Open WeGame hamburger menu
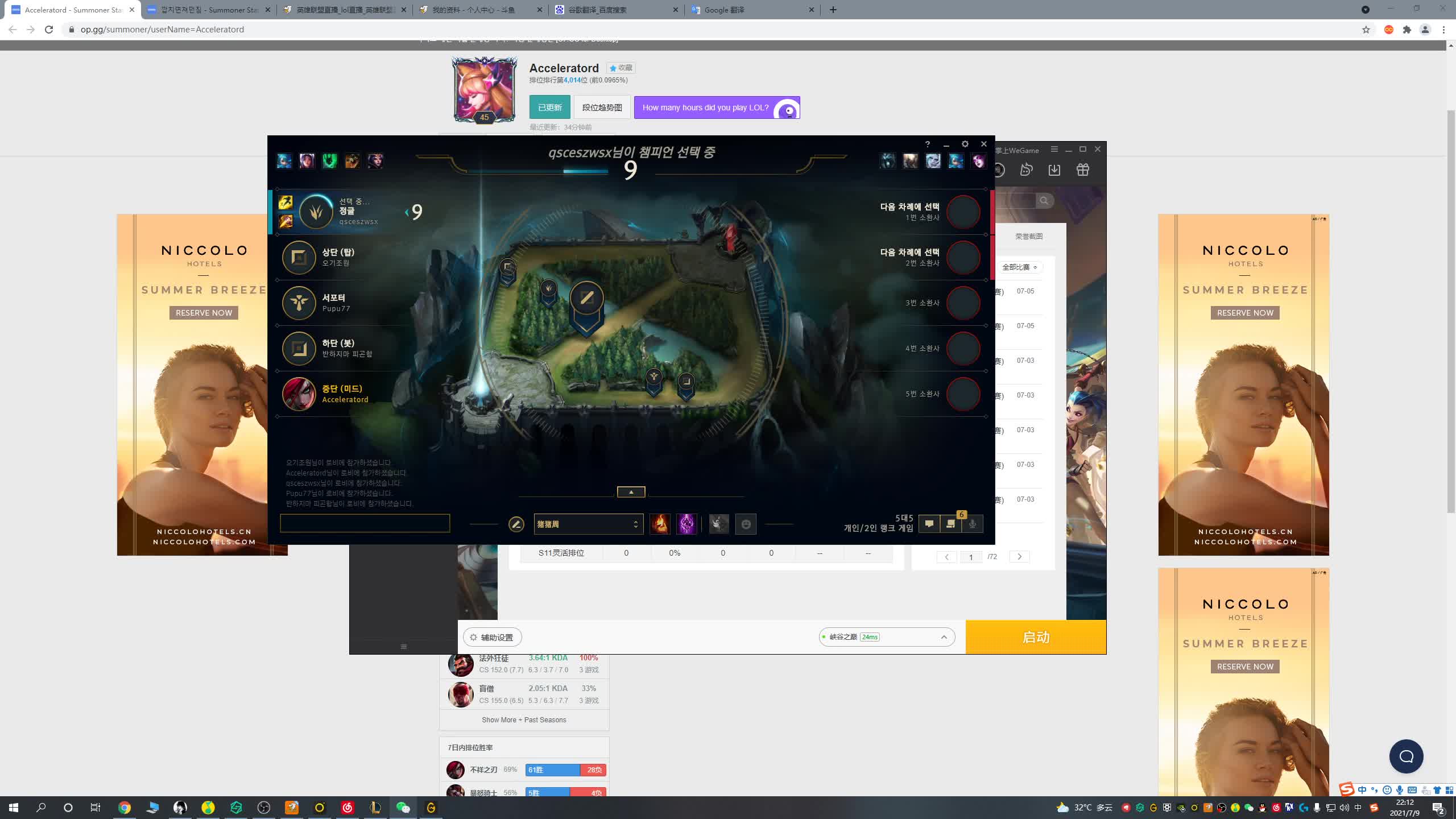The width and height of the screenshot is (1456, 819). pos(1054,149)
